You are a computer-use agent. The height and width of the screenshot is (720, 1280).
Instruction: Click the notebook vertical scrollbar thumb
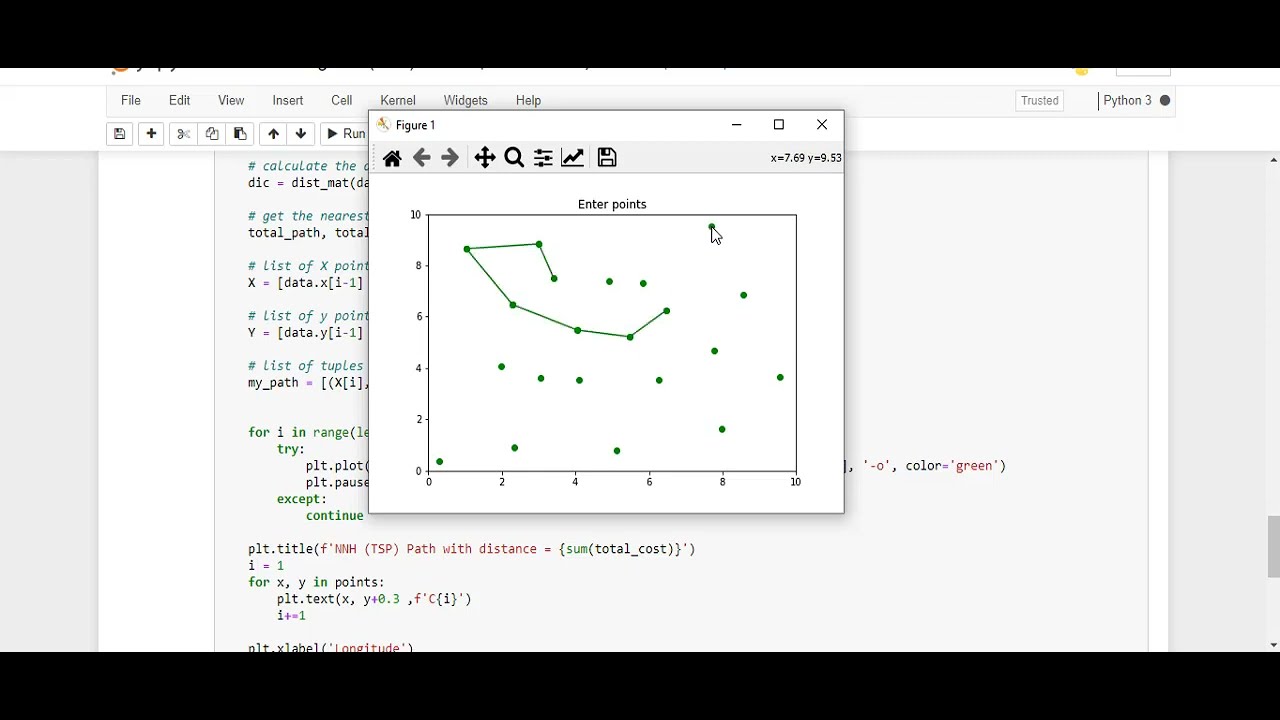1273,547
